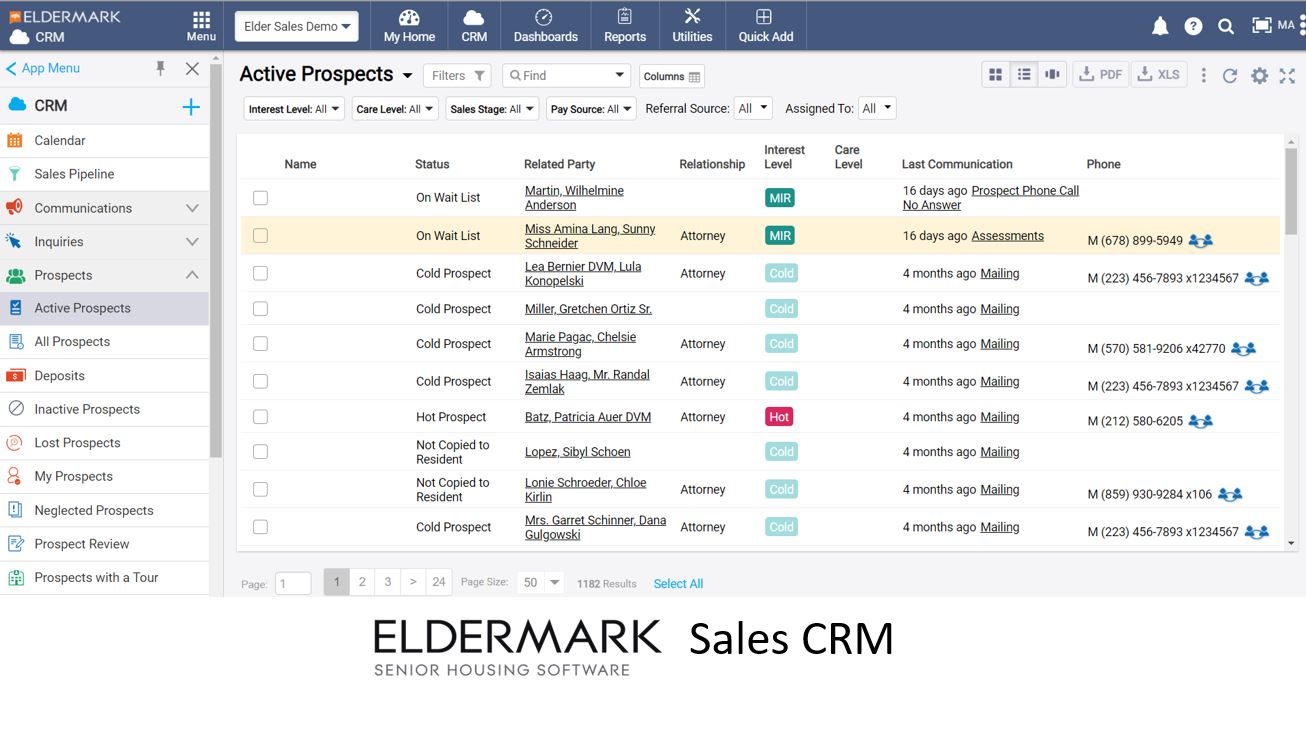1306x735 pixels.
Task: Open the Assigned To dropdown
Action: coord(877,108)
